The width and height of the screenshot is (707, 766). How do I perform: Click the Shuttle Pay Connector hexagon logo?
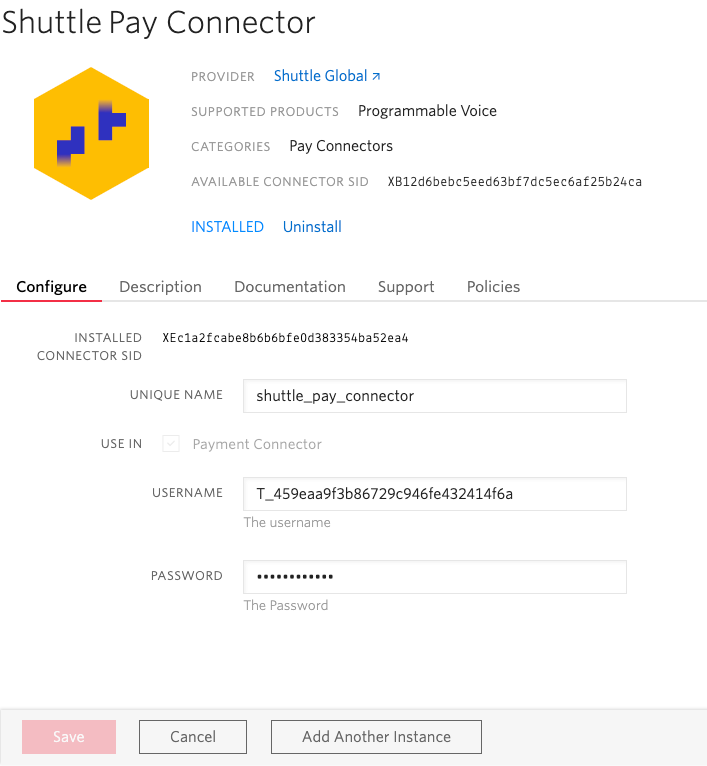91,133
